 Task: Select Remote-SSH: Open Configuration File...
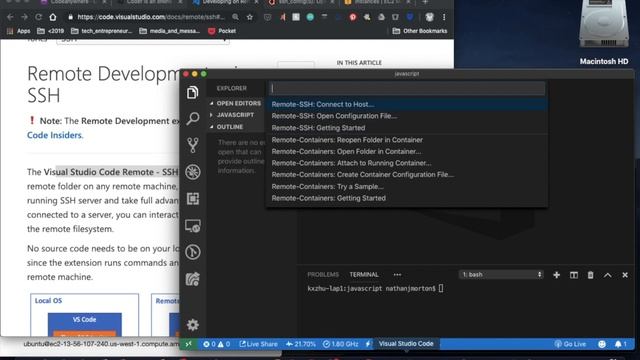(407, 116)
